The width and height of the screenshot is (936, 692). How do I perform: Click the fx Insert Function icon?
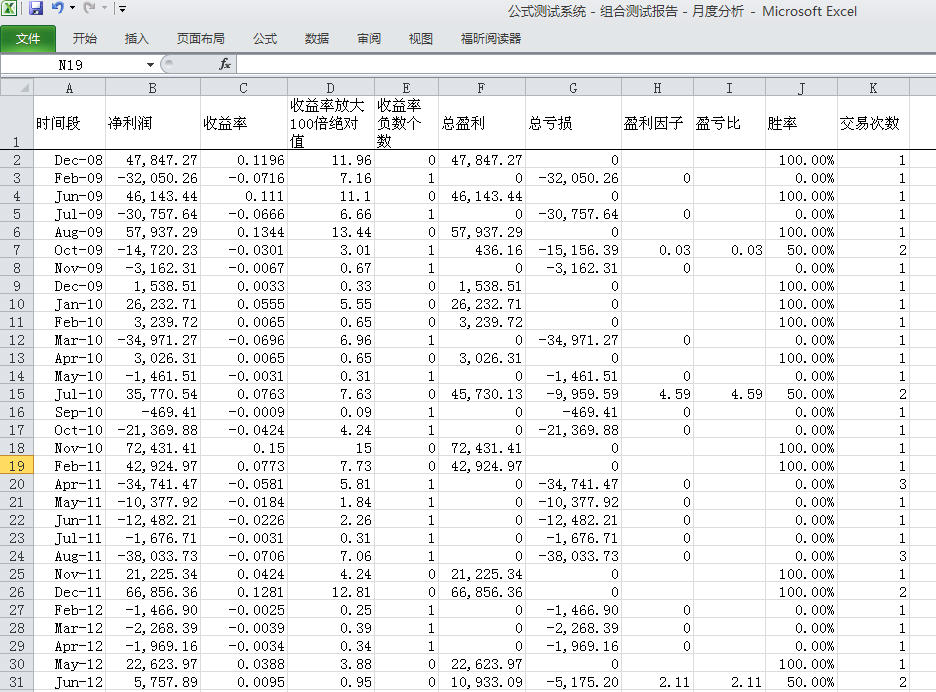click(x=225, y=64)
